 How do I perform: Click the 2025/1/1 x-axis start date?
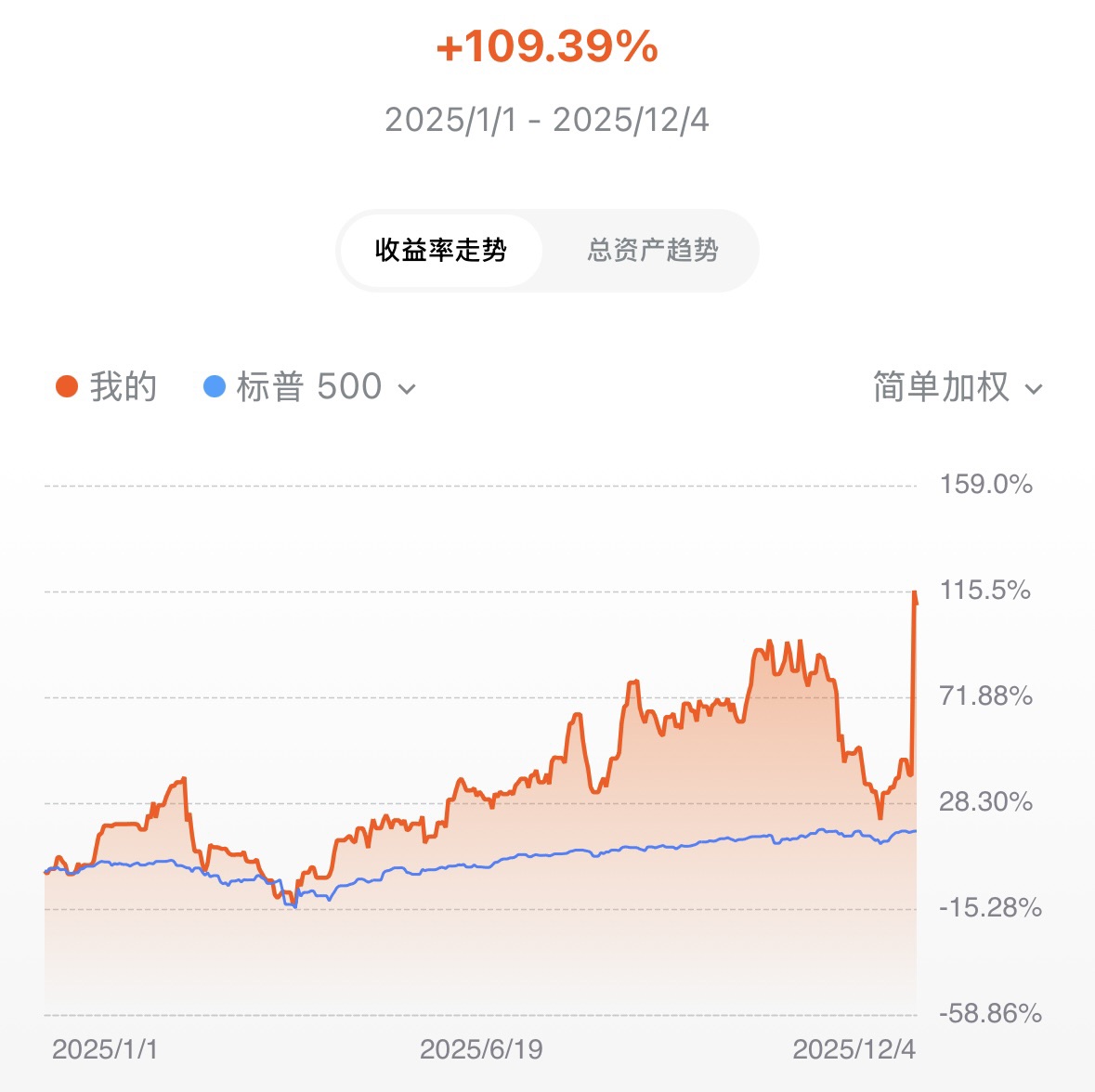(105, 1049)
